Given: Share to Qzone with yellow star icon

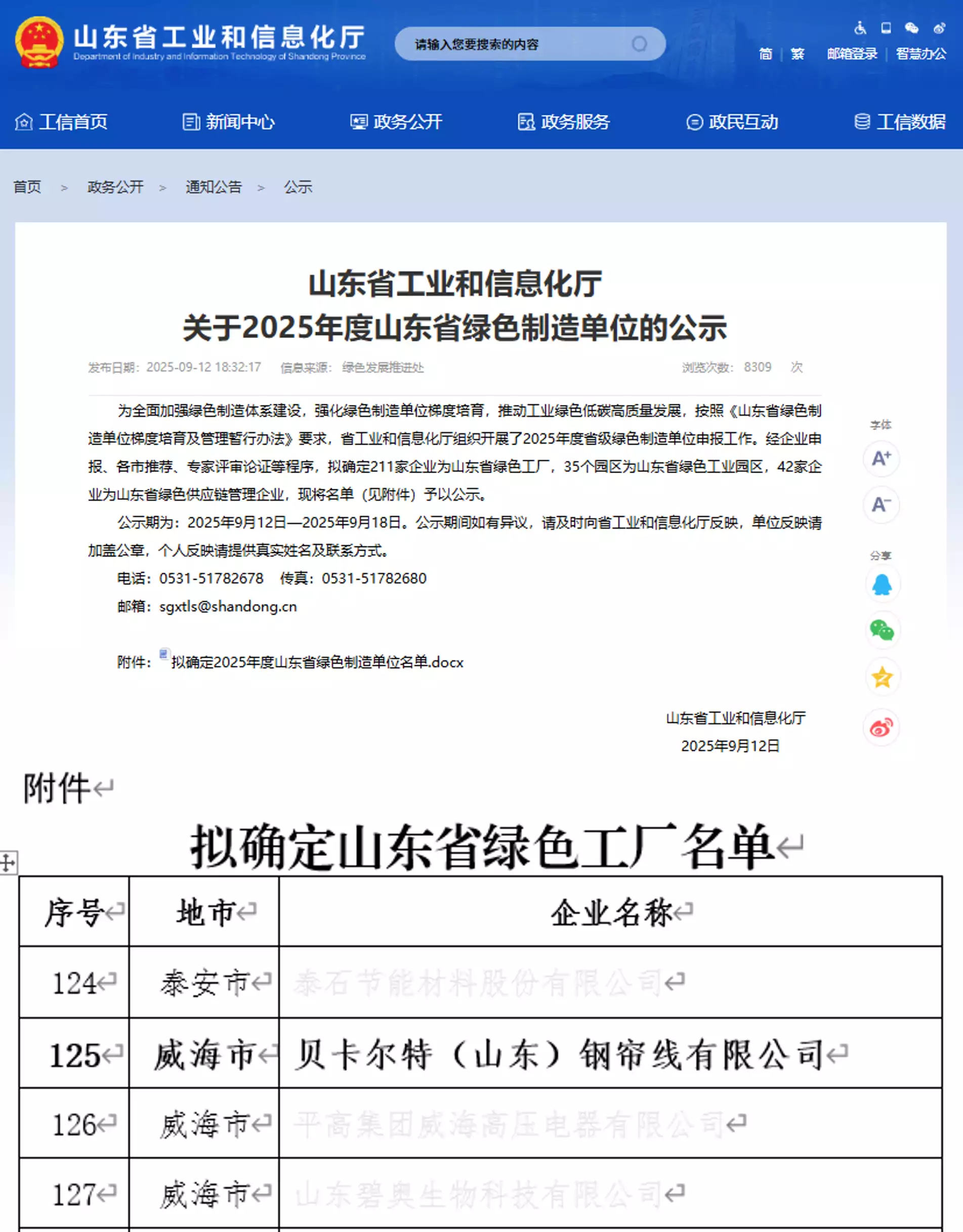Looking at the screenshot, I should click(x=882, y=677).
